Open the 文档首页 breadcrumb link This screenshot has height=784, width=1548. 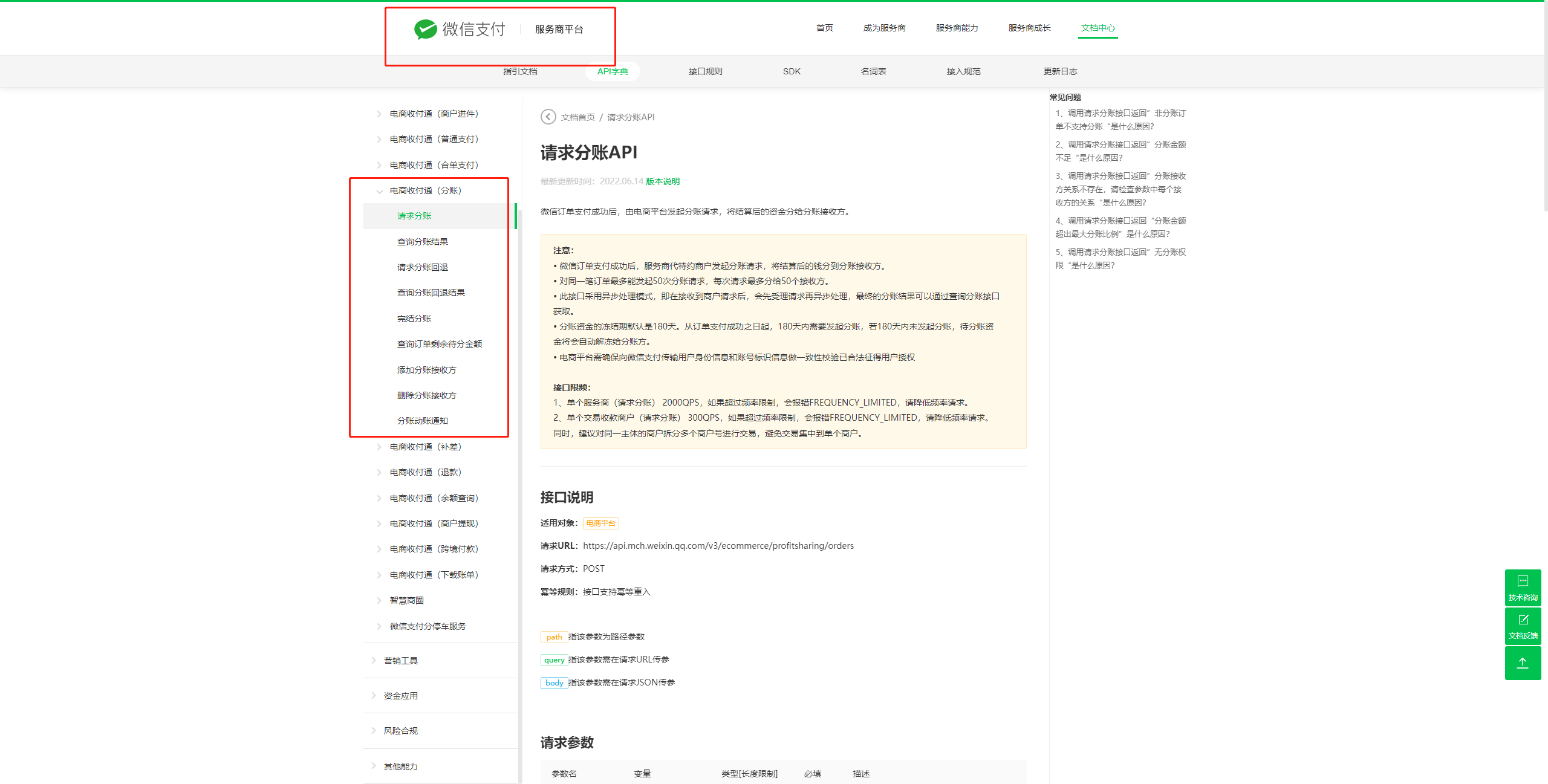point(577,117)
